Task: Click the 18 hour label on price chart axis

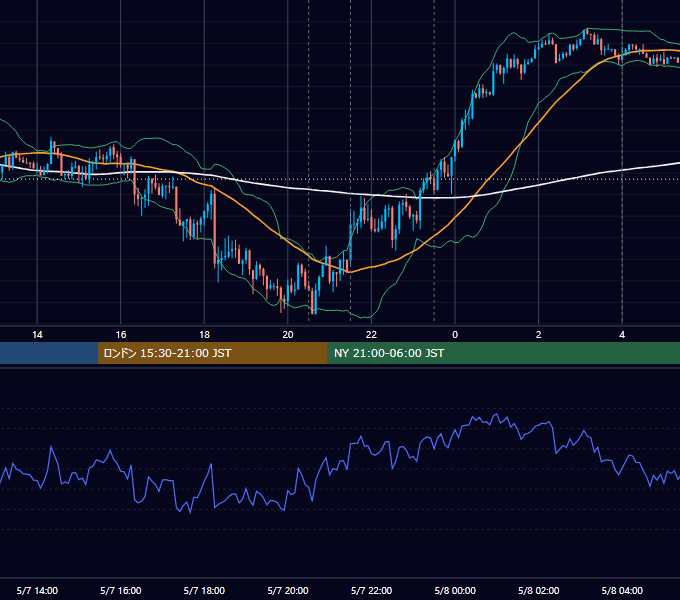Action: tap(204, 335)
